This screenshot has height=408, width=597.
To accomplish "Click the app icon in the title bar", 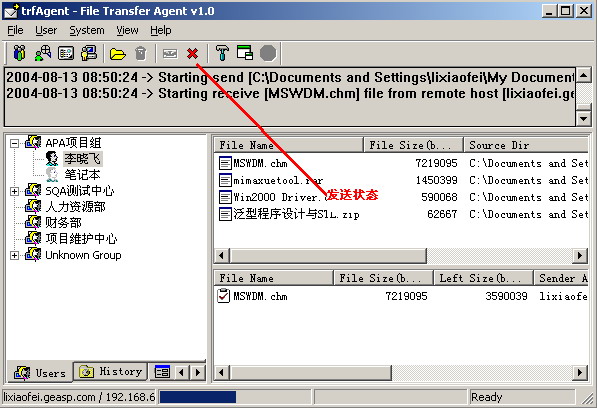I will pyautogui.click(x=11, y=11).
